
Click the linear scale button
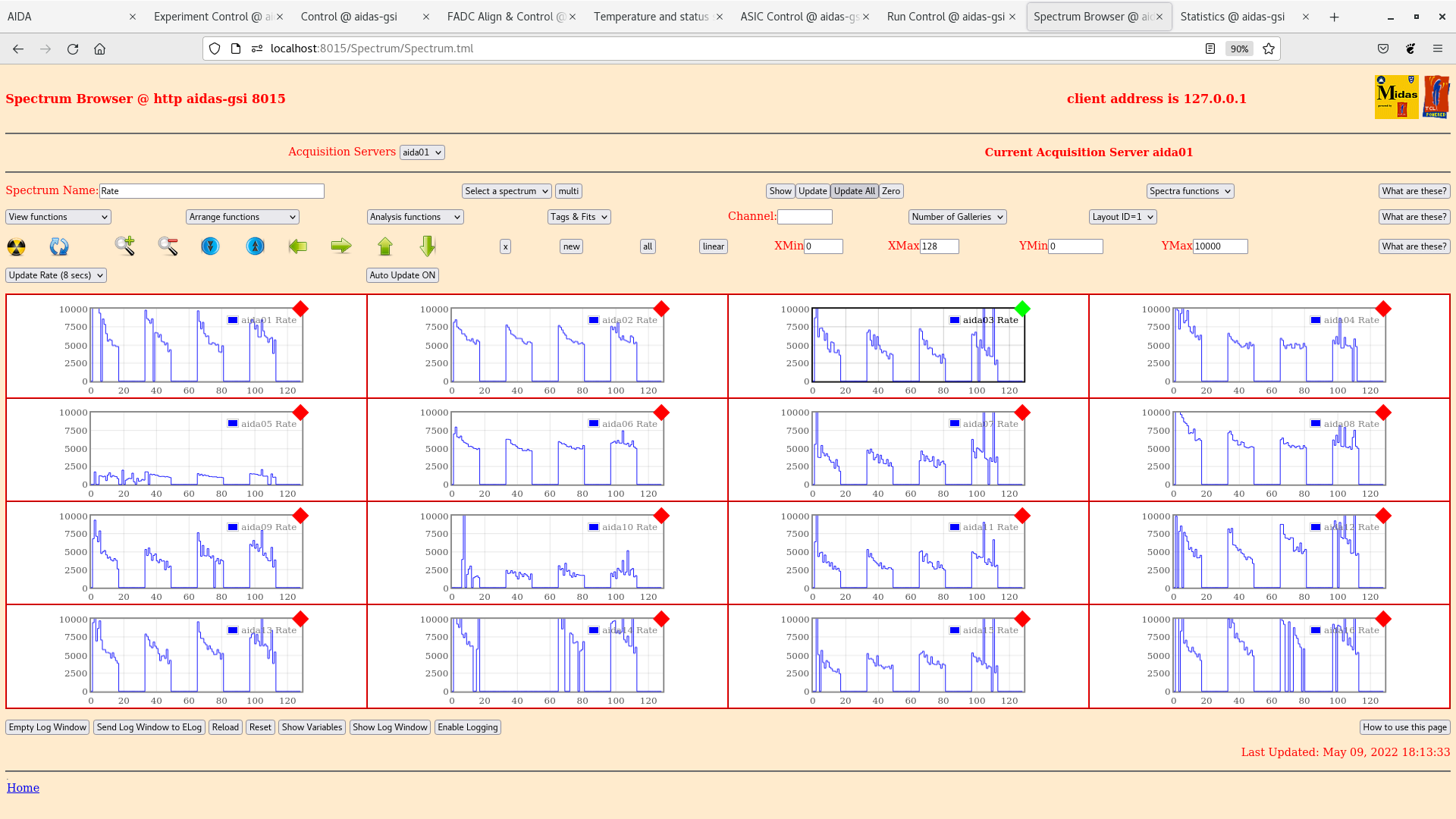(714, 246)
